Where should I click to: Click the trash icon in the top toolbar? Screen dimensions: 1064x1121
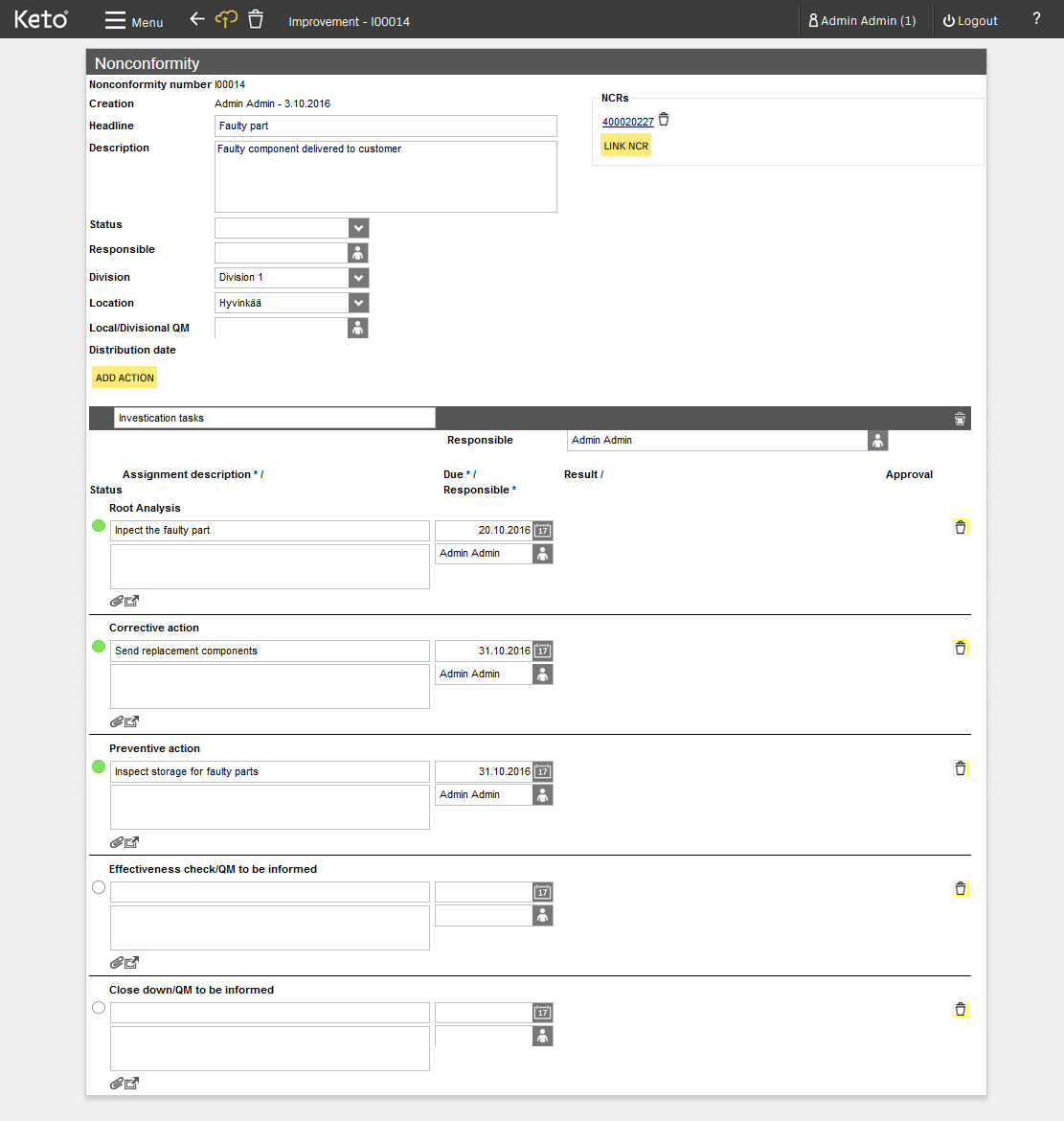[255, 19]
